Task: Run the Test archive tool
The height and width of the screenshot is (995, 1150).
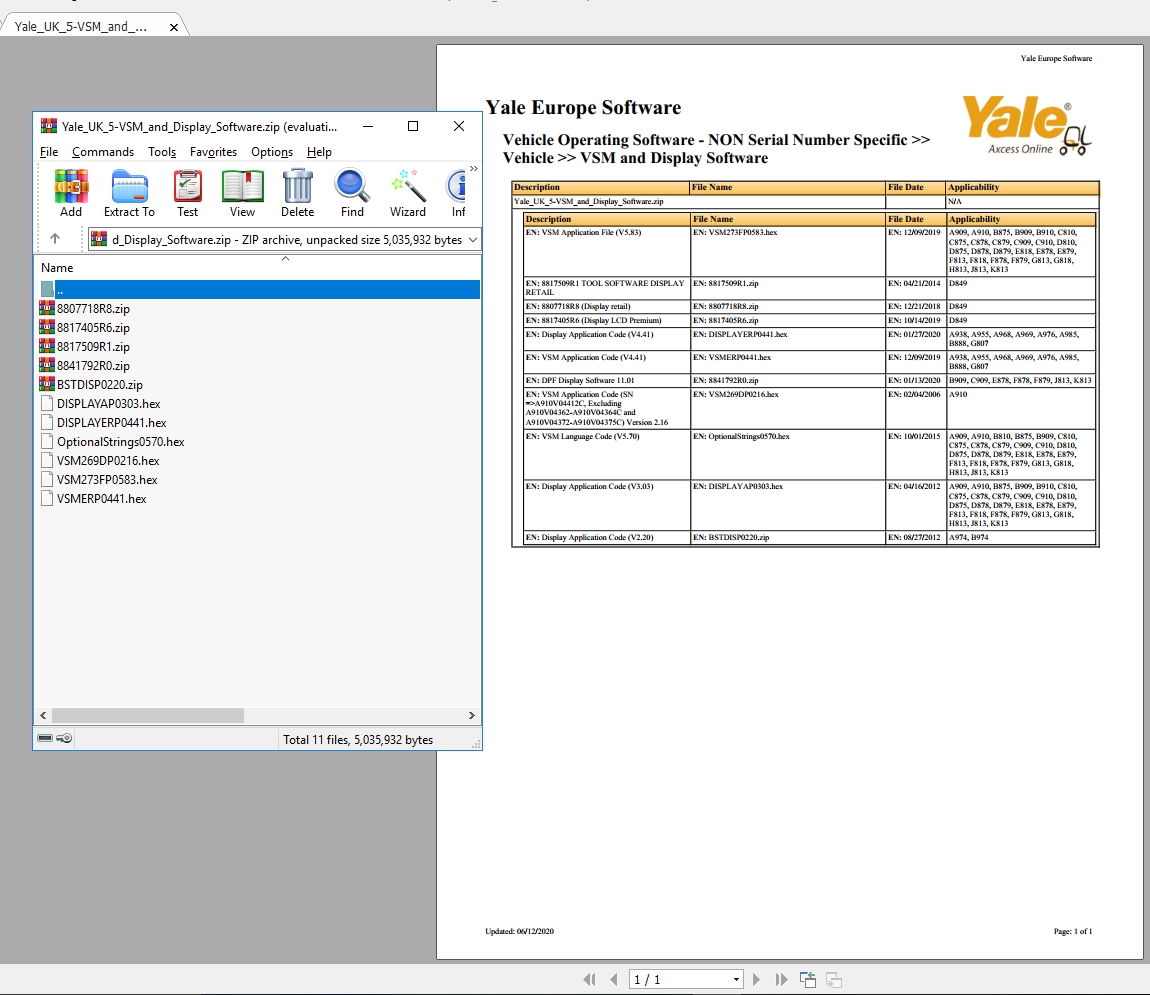Action: tap(188, 193)
